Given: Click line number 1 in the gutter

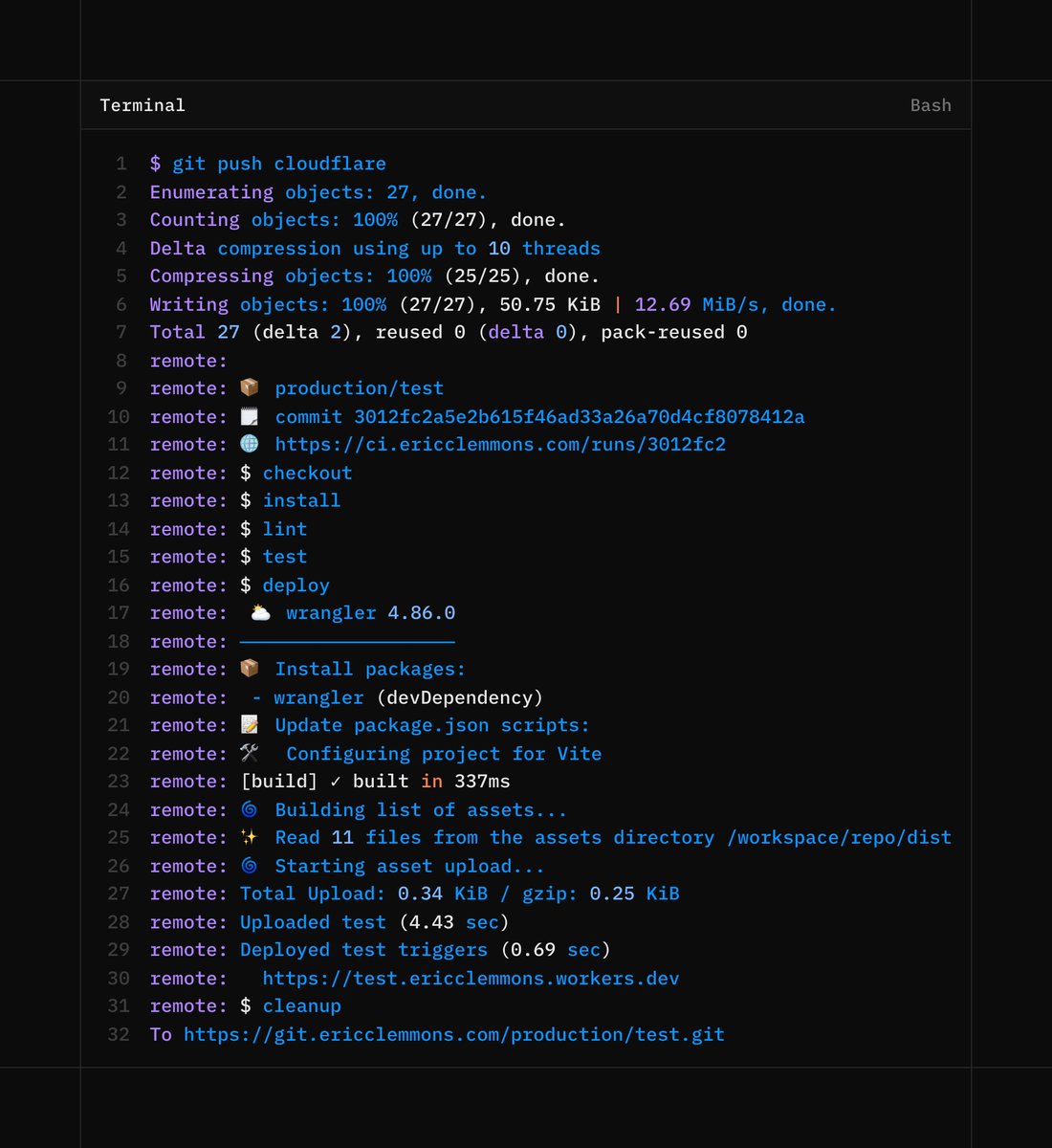Looking at the screenshot, I should [121, 164].
